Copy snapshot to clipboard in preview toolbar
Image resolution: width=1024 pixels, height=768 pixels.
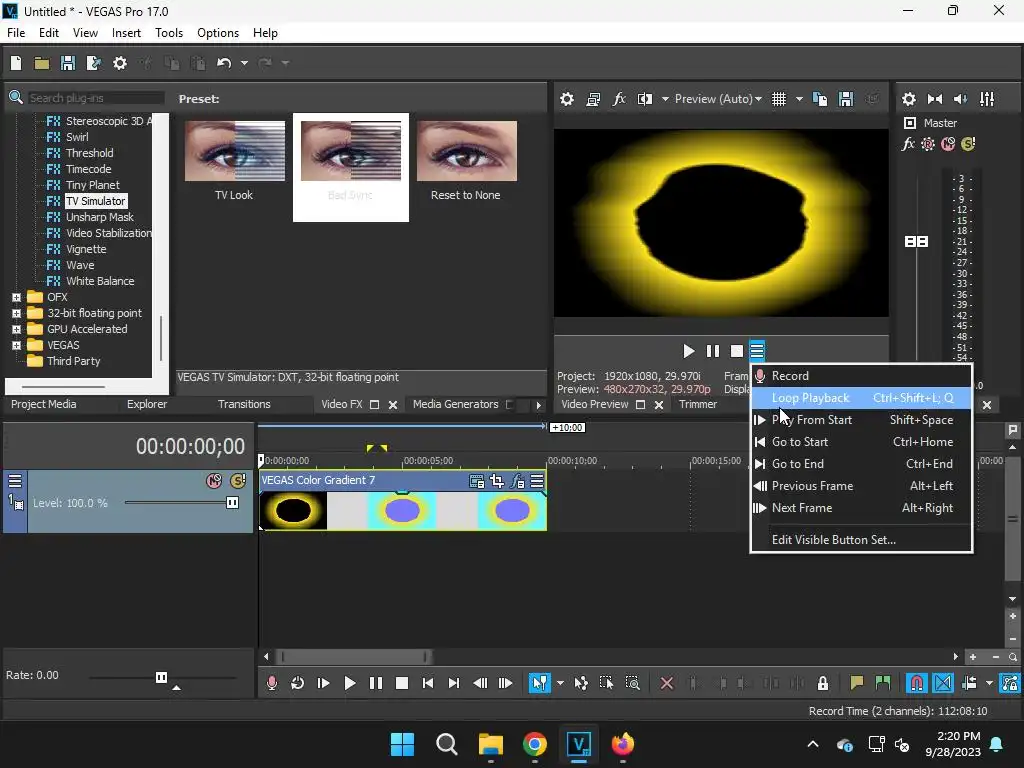pyautogui.click(x=820, y=99)
